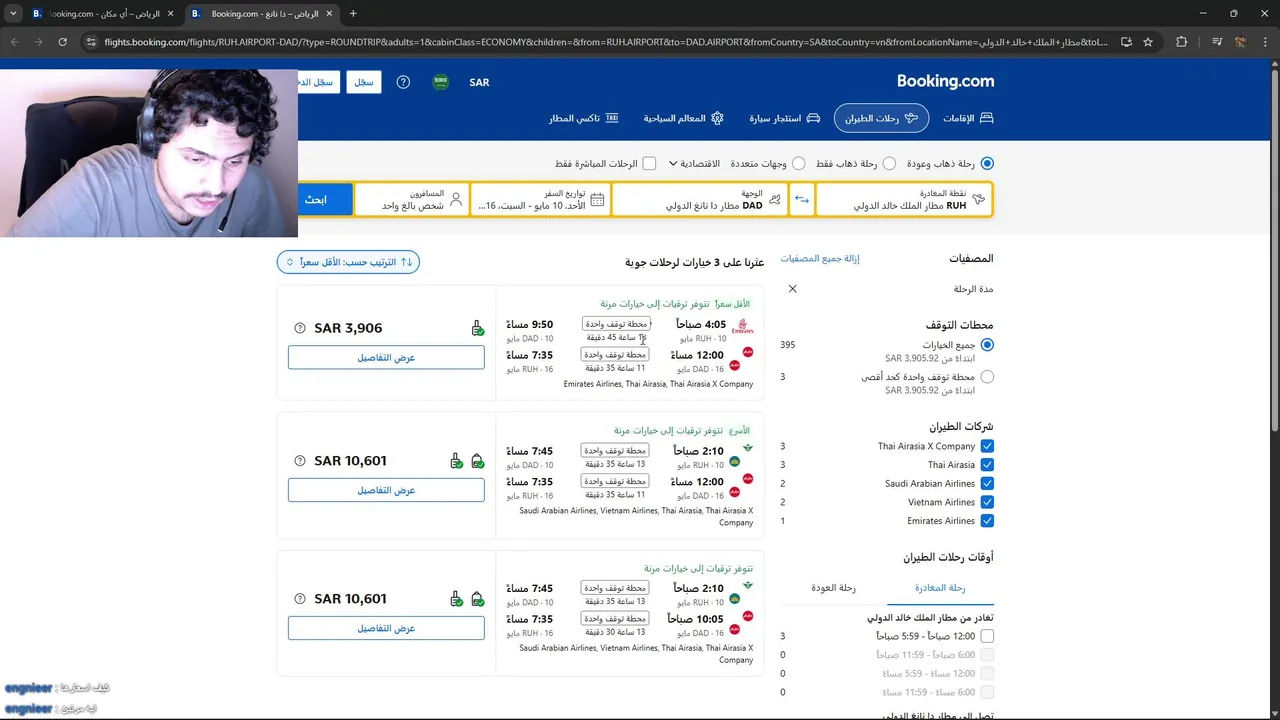Open price info icon on second SAR 10,601 result
1280x720 pixels.
coord(300,461)
